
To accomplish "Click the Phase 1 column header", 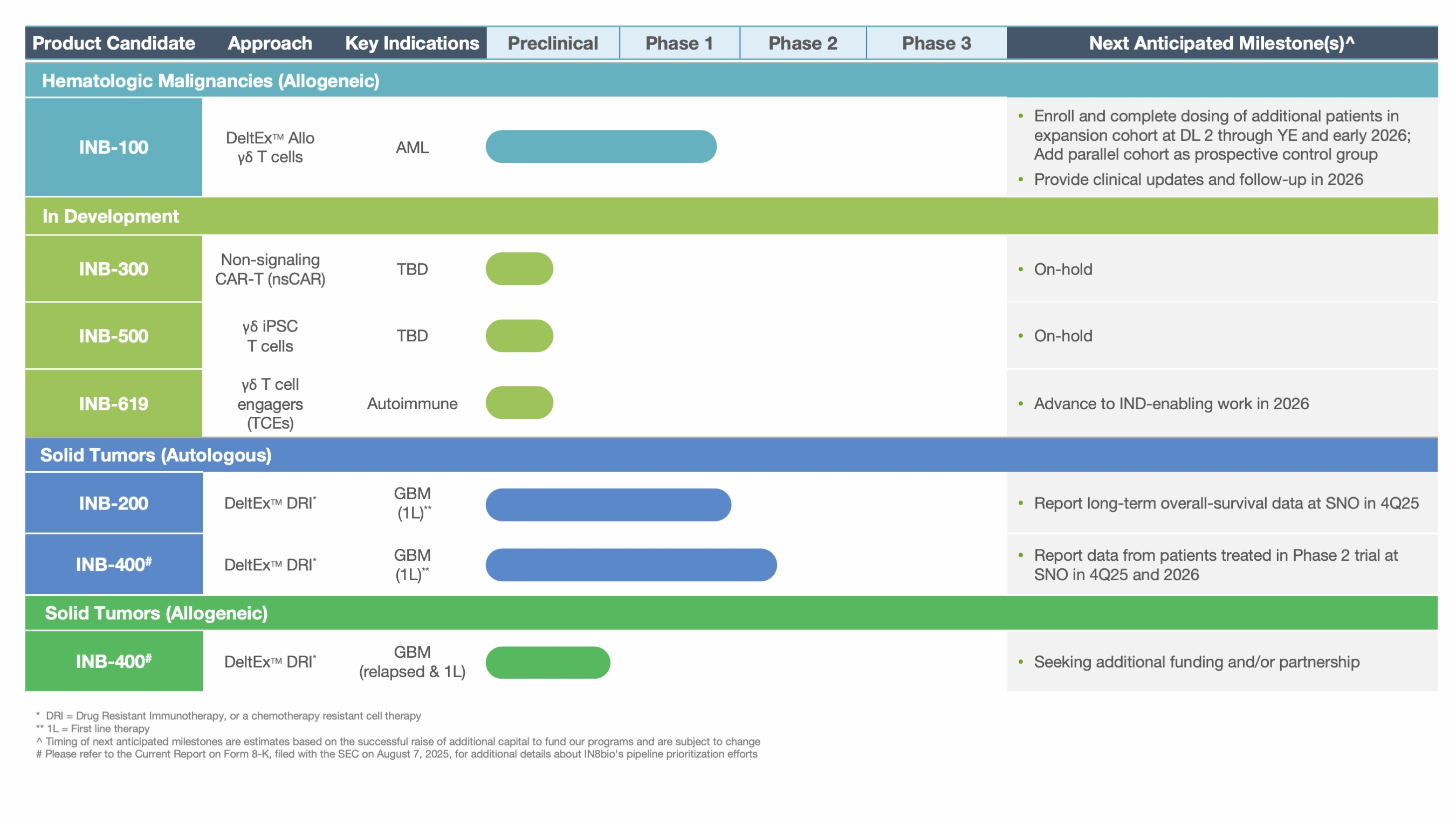I will tap(679, 43).
